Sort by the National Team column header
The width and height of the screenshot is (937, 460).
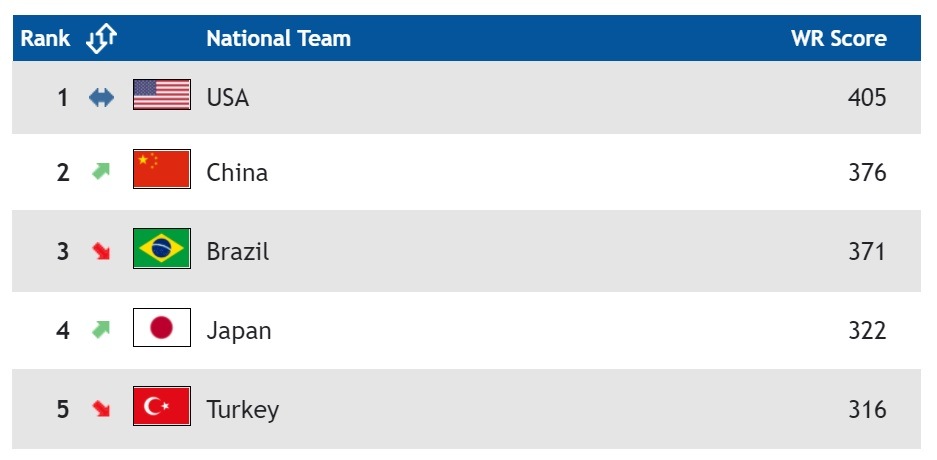(x=278, y=39)
